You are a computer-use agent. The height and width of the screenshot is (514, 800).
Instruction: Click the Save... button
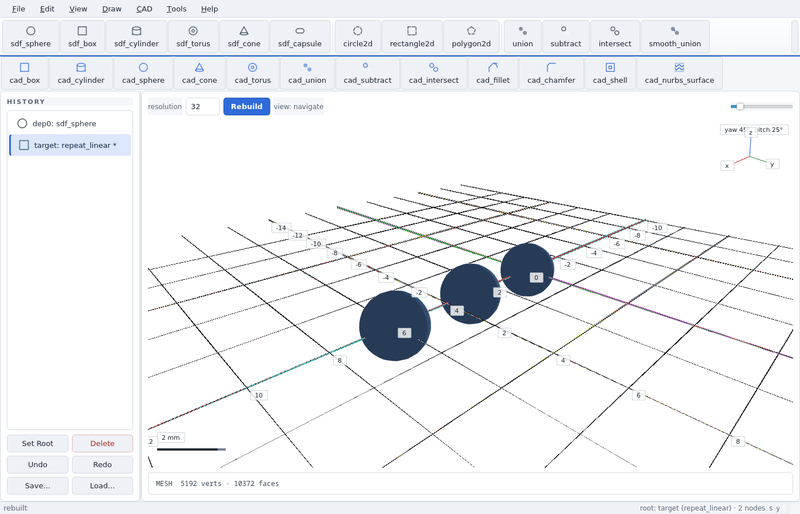(x=38, y=485)
